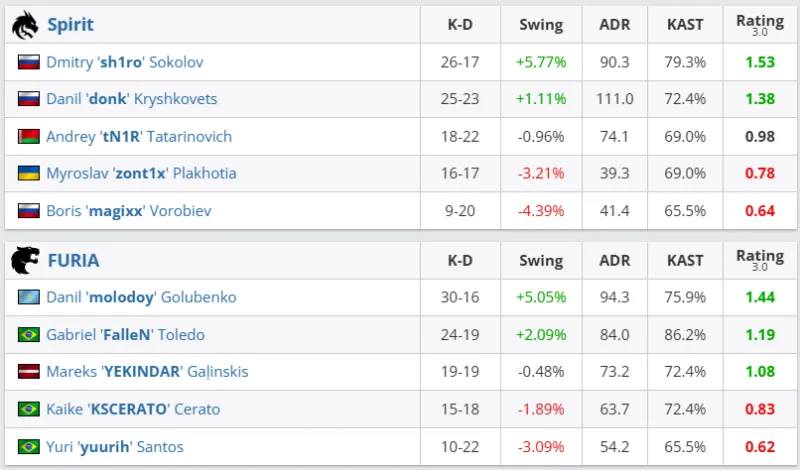
Task: Open the FURIA team page link
Action: [73, 262]
